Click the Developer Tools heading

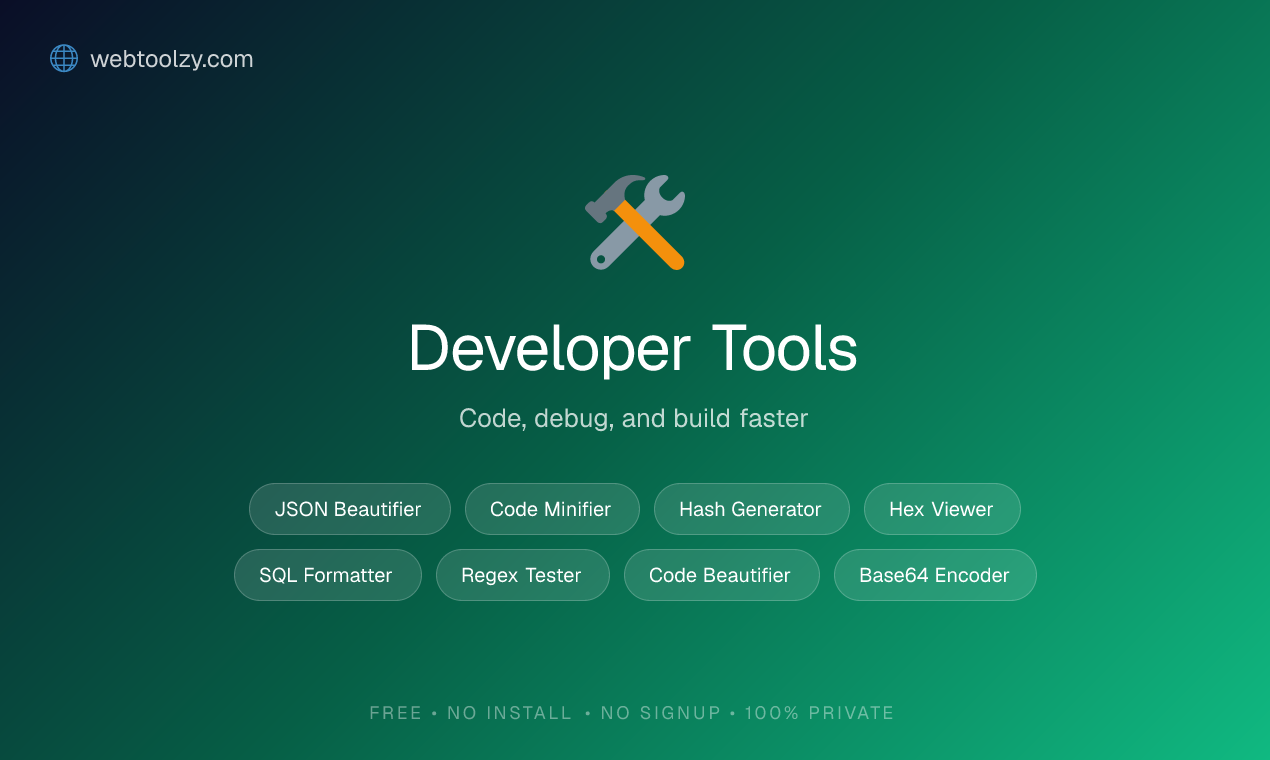(x=633, y=349)
